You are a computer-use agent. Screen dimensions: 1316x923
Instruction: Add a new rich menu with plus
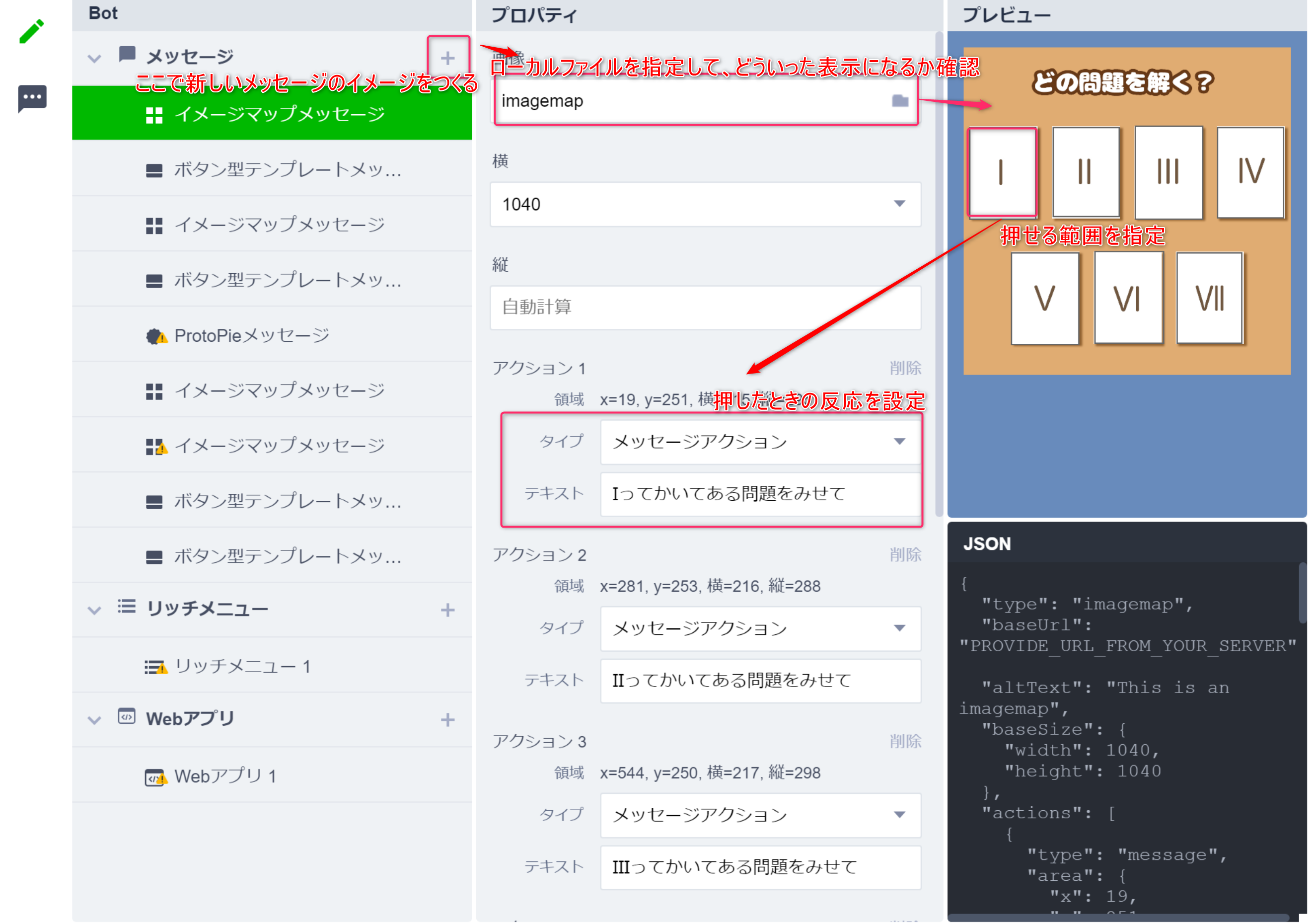447,610
